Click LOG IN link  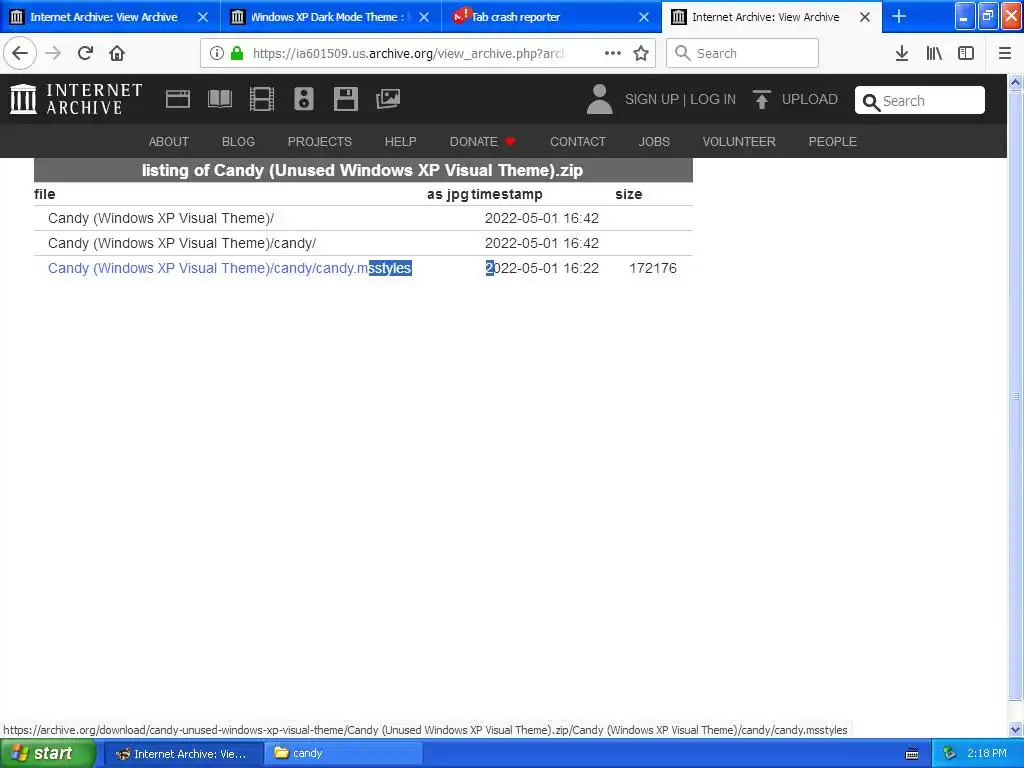tap(713, 99)
